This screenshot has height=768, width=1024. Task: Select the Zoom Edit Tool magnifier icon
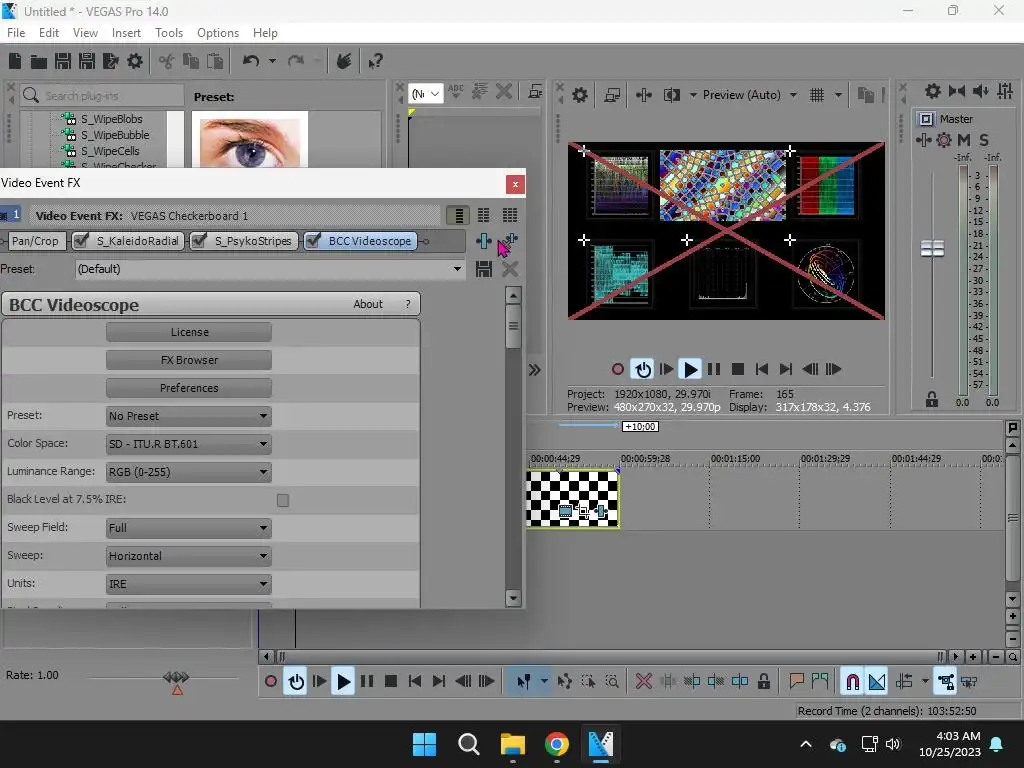coord(612,682)
